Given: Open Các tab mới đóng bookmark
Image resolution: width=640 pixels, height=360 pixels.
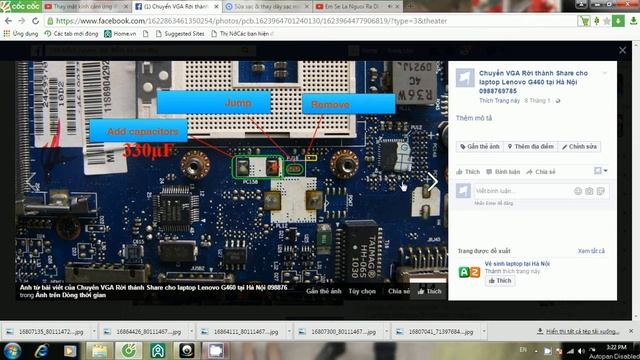Looking at the screenshot, I should tap(71, 34).
